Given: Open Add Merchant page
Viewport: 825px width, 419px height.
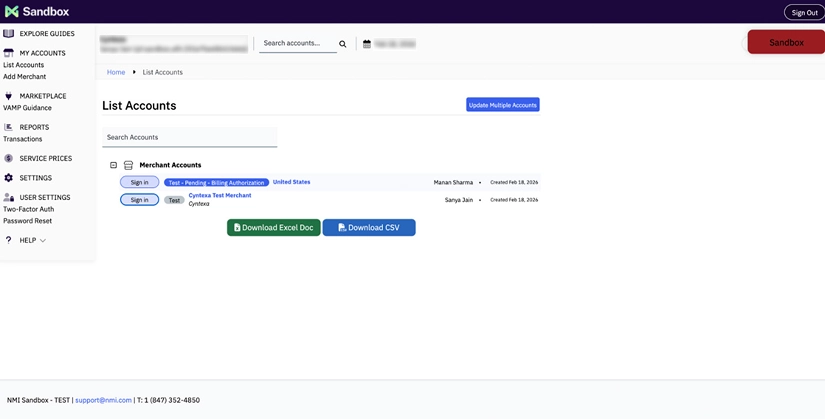Looking at the screenshot, I should point(25,76).
